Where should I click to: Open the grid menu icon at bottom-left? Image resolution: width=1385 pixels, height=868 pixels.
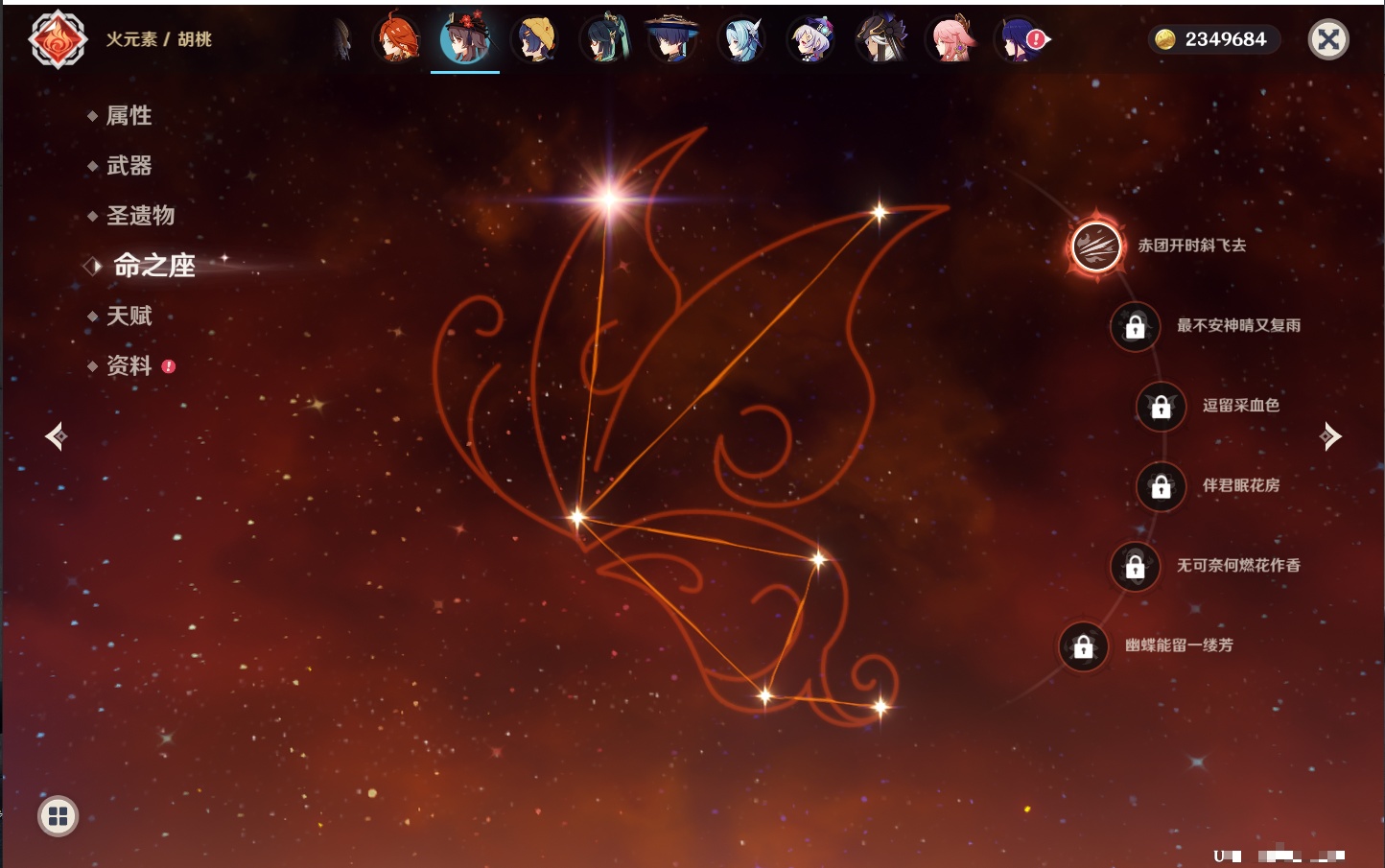[58, 816]
